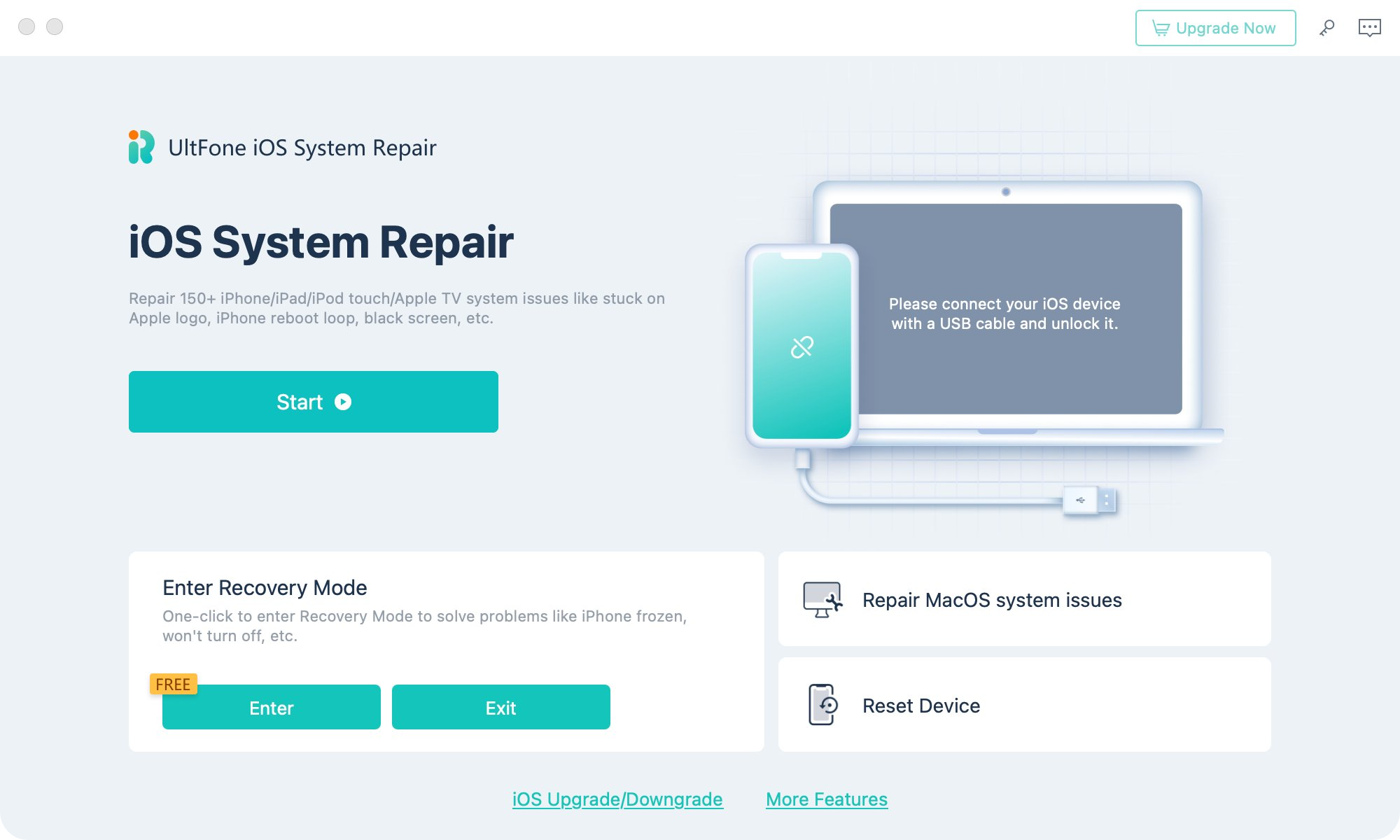This screenshot has width=1400, height=840.
Task: Open the Reset Device option
Action: pos(1025,705)
